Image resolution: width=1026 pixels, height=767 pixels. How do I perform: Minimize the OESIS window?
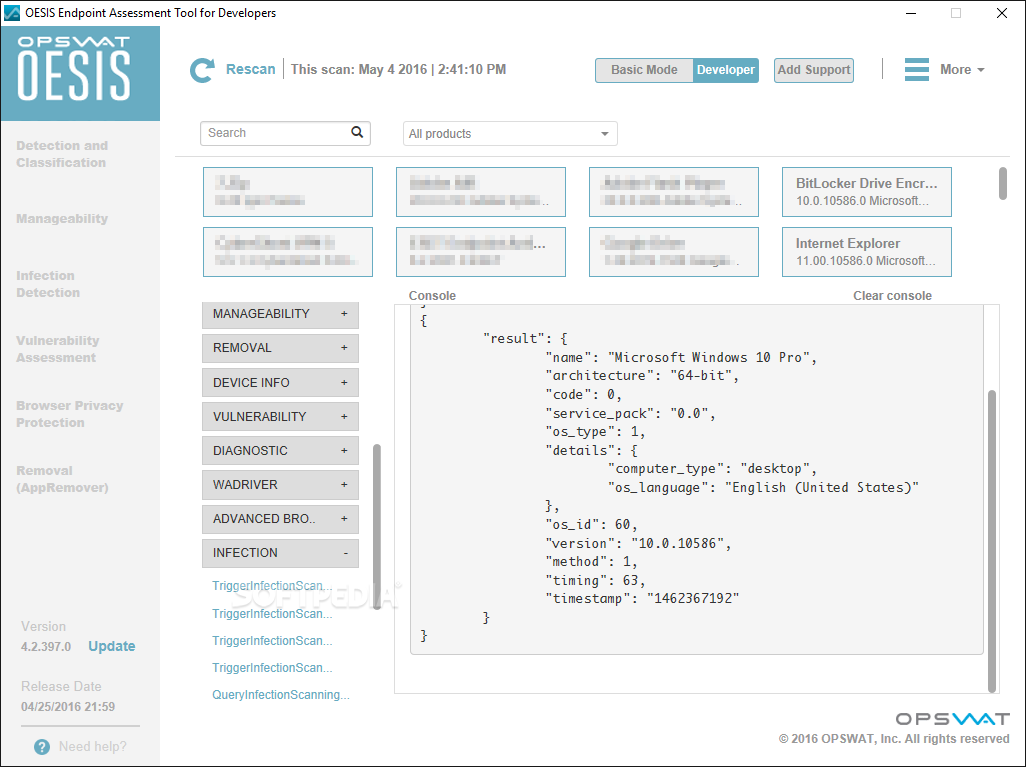(911, 13)
